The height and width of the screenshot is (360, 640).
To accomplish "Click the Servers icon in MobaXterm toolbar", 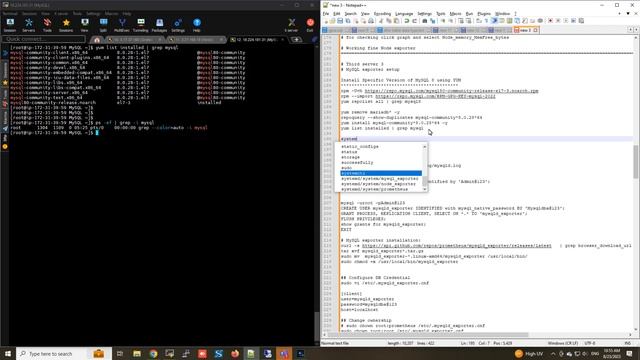I will (x=29, y=25).
